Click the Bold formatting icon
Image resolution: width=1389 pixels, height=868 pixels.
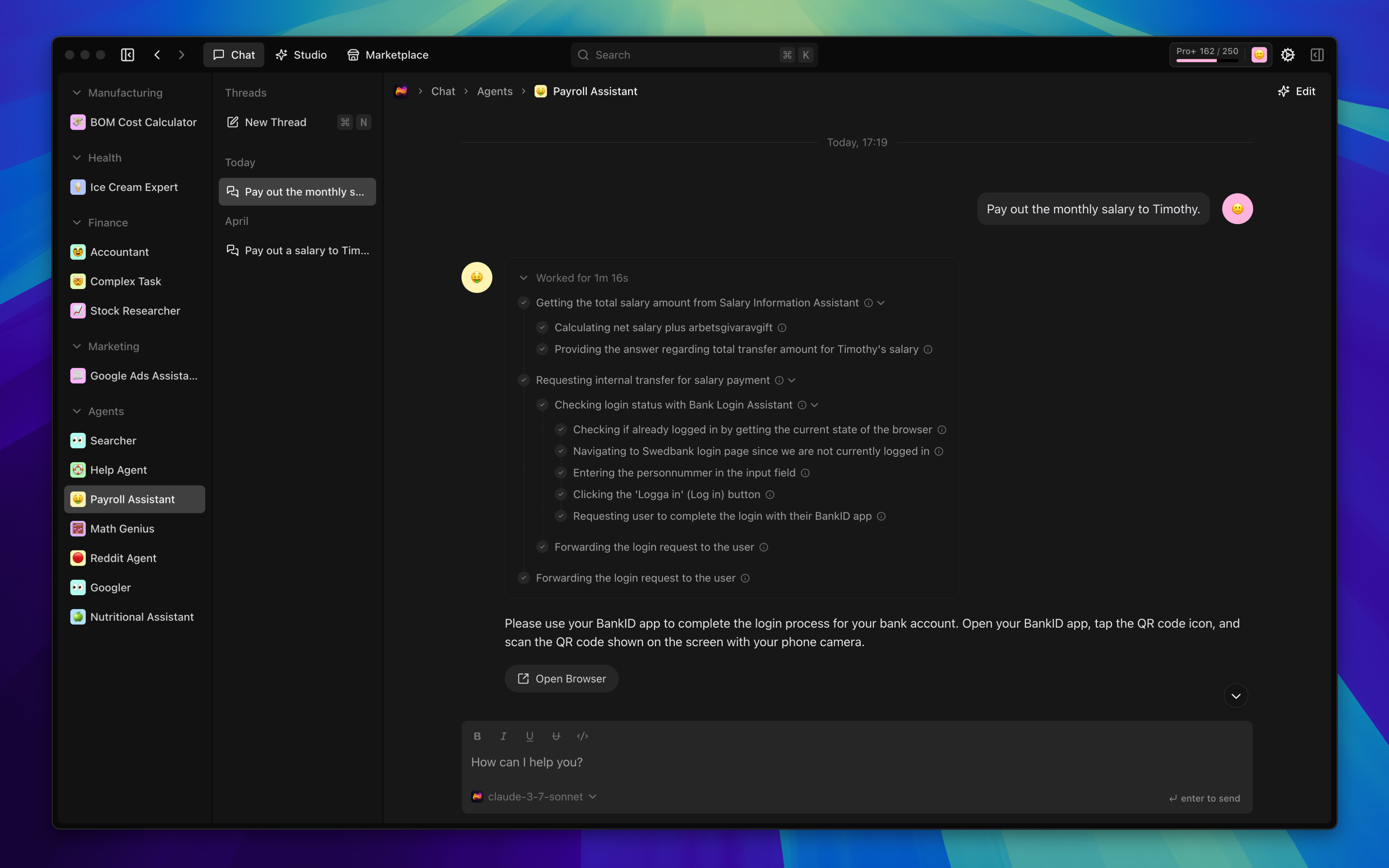pos(477,736)
